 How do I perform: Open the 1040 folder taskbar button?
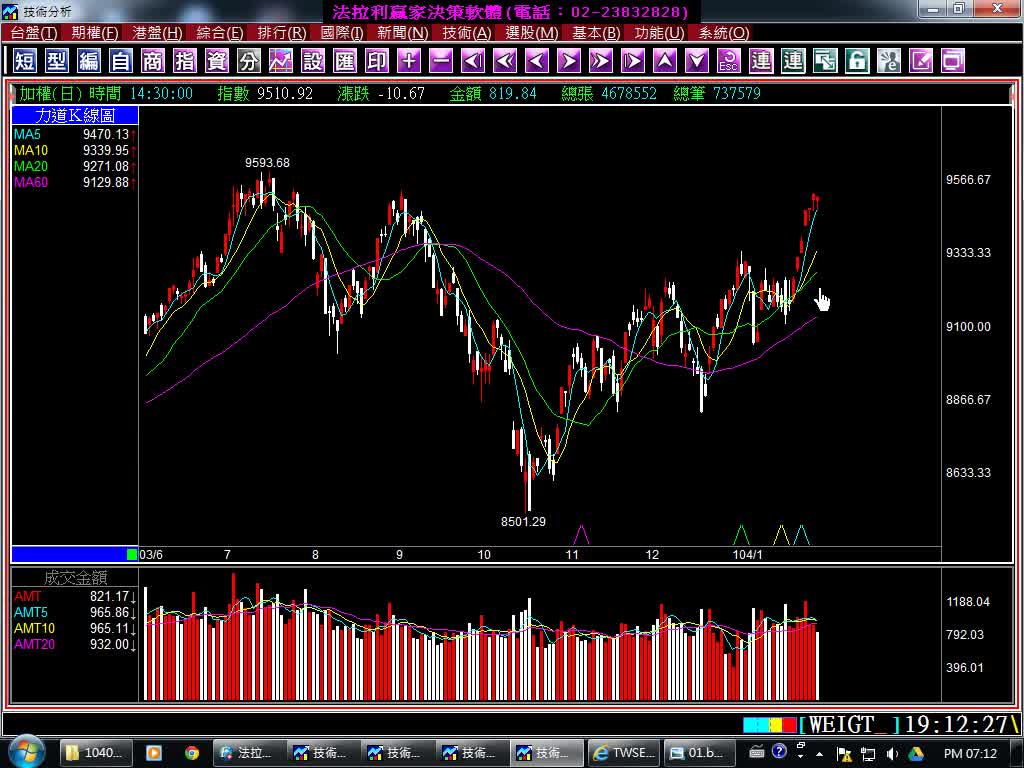point(95,752)
